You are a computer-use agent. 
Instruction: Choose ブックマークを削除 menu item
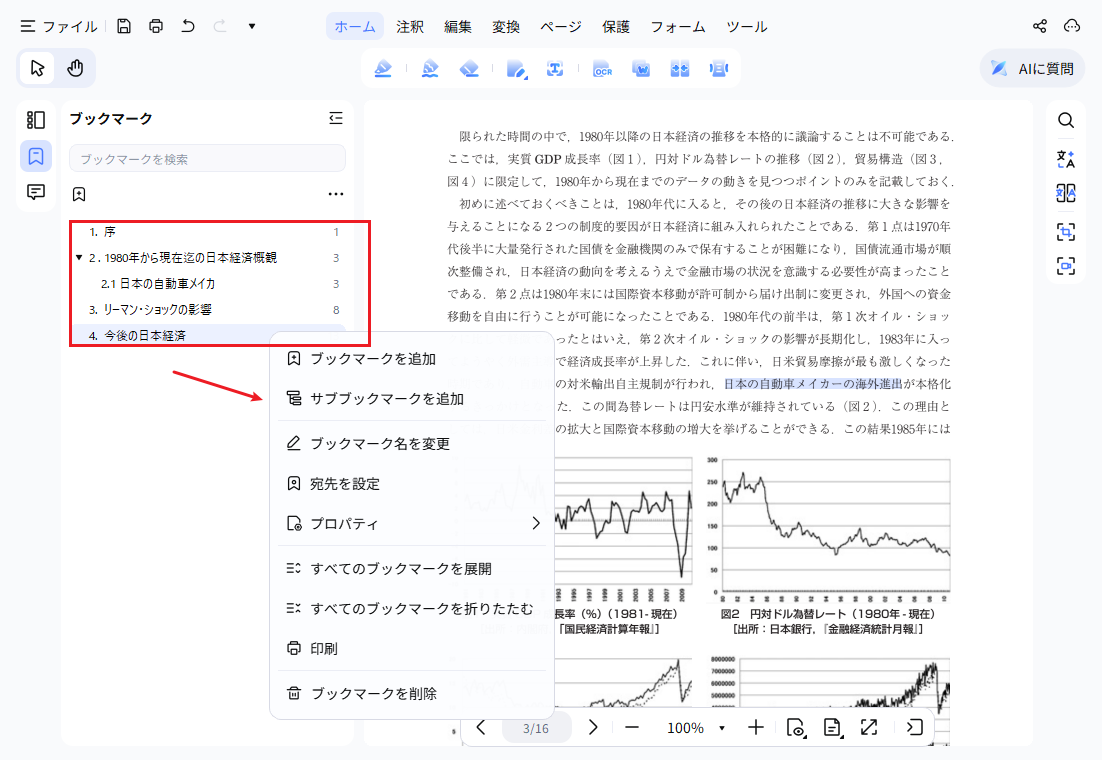click(411, 693)
